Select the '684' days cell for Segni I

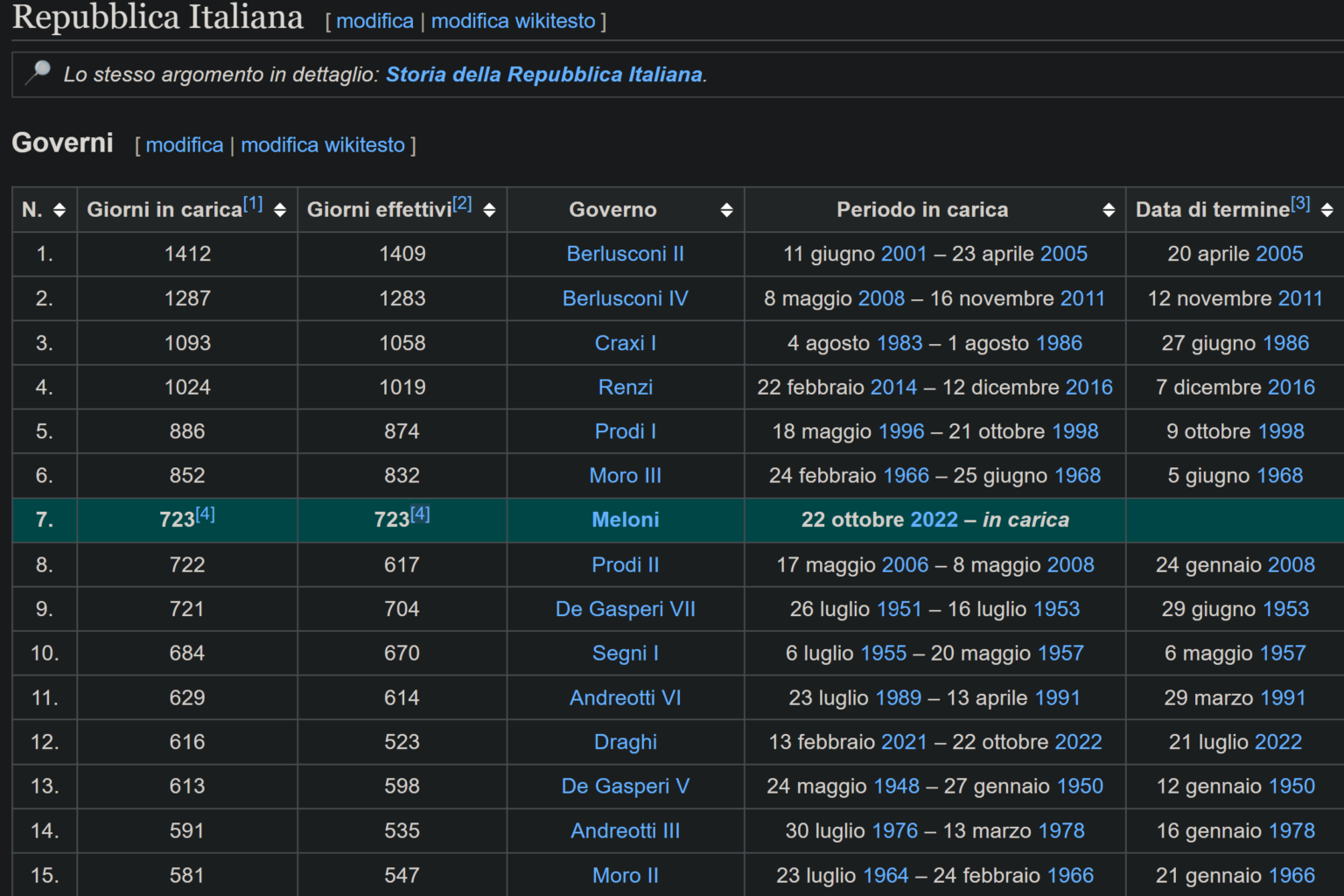point(187,653)
